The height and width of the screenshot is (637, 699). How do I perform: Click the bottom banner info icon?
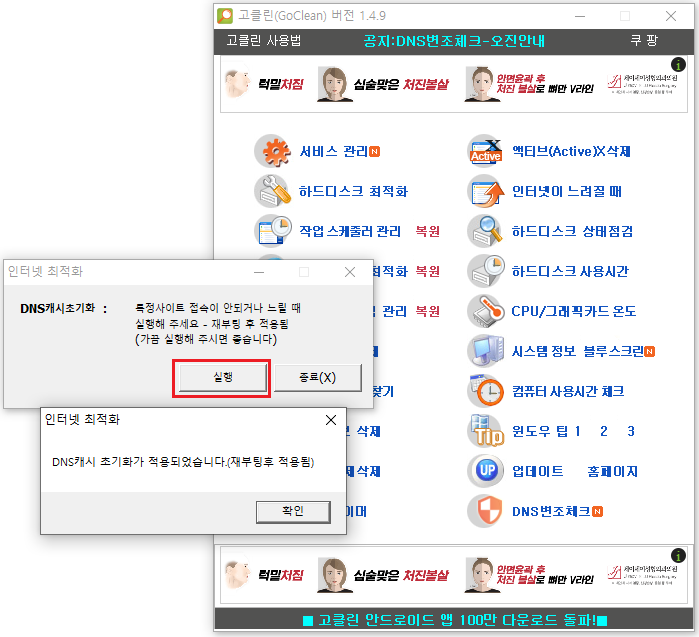(678, 555)
